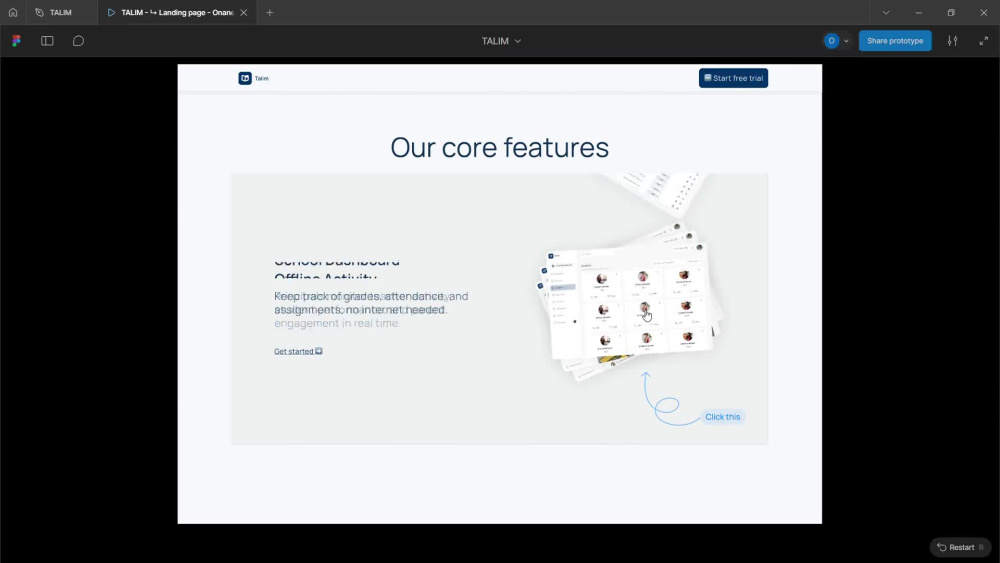Close the Landing page prototype tab
Image resolution: width=1000 pixels, height=563 pixels.
click(x=244, y=13)
